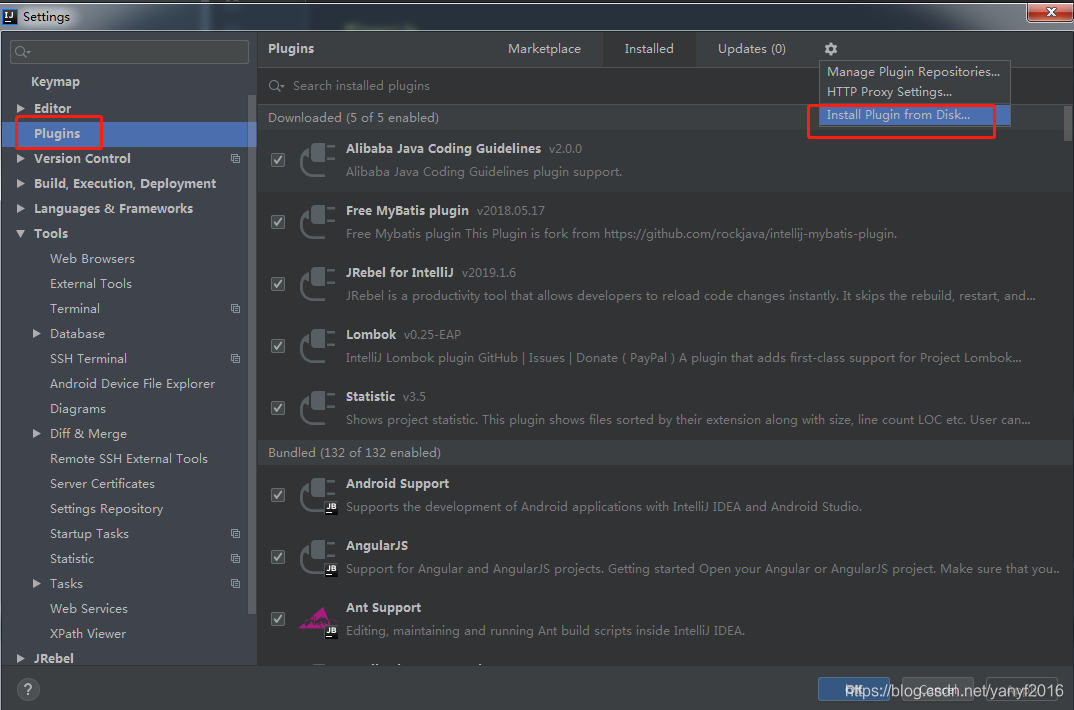
Task: Click the Bundled (132 of 132 enabled) header
Action: coord(354,453)
